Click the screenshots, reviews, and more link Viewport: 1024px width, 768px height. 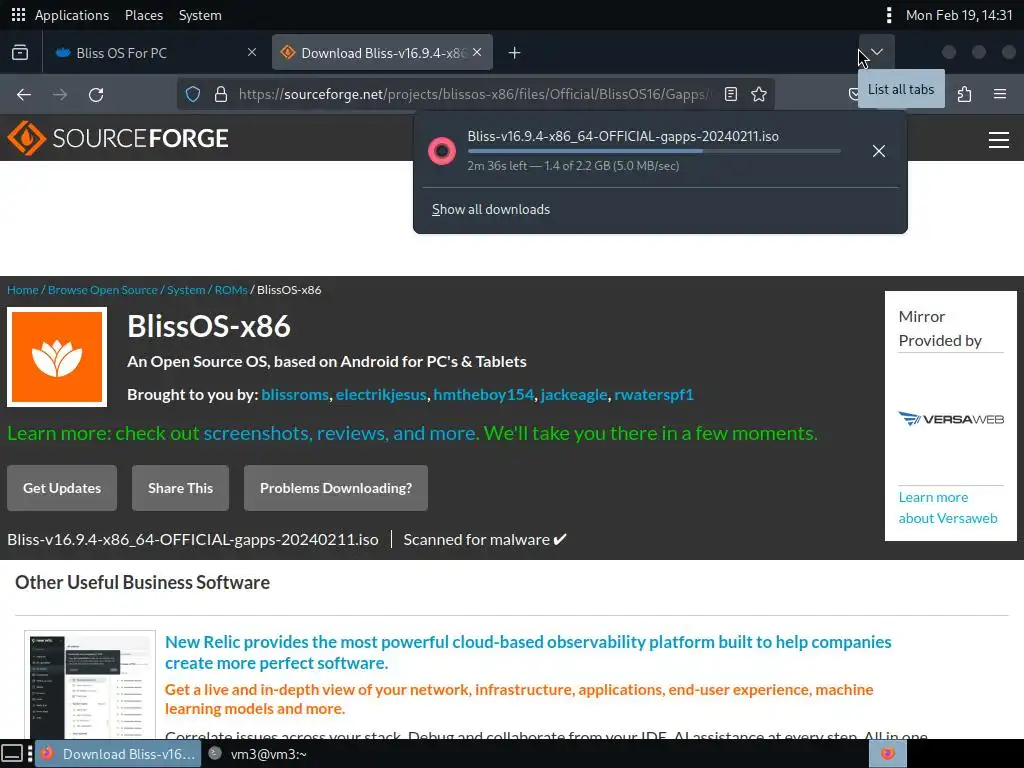tap(340, 434)
